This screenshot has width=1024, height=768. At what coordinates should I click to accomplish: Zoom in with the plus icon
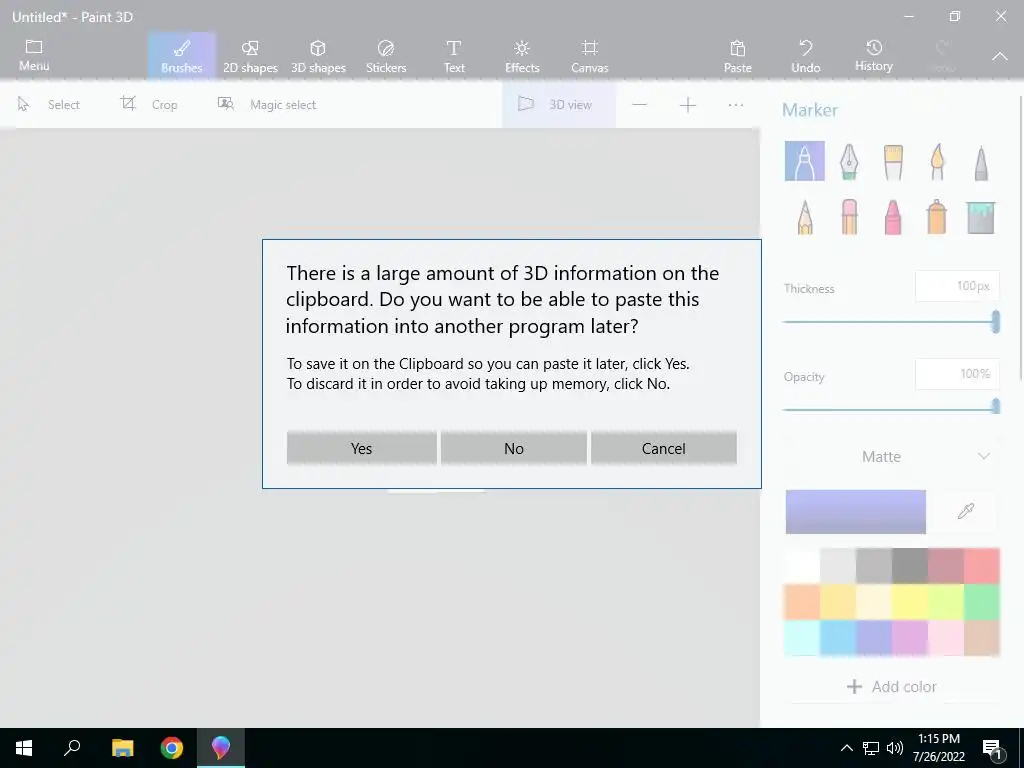(x=688, y=105)
